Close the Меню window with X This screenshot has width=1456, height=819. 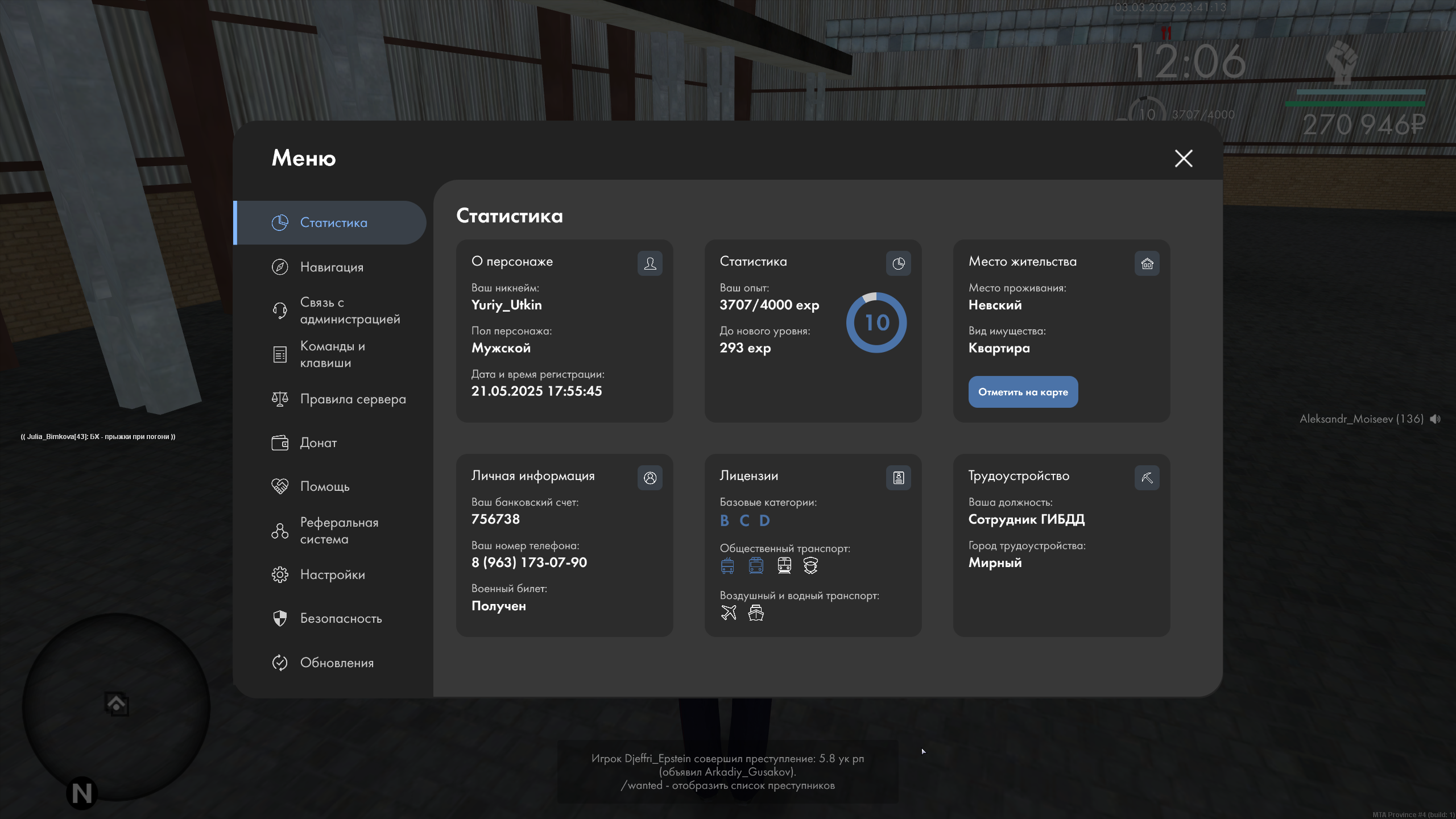click(1184, 158)
